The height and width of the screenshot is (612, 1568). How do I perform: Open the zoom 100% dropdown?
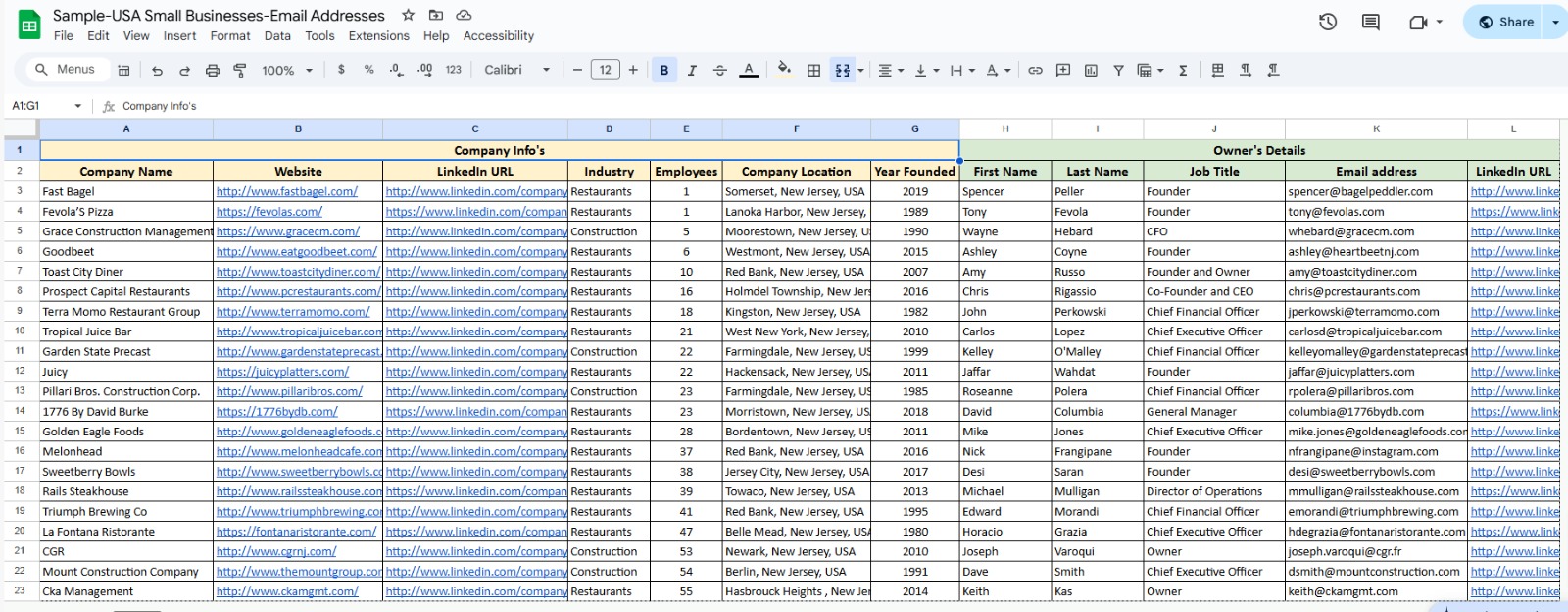point(287,71)
